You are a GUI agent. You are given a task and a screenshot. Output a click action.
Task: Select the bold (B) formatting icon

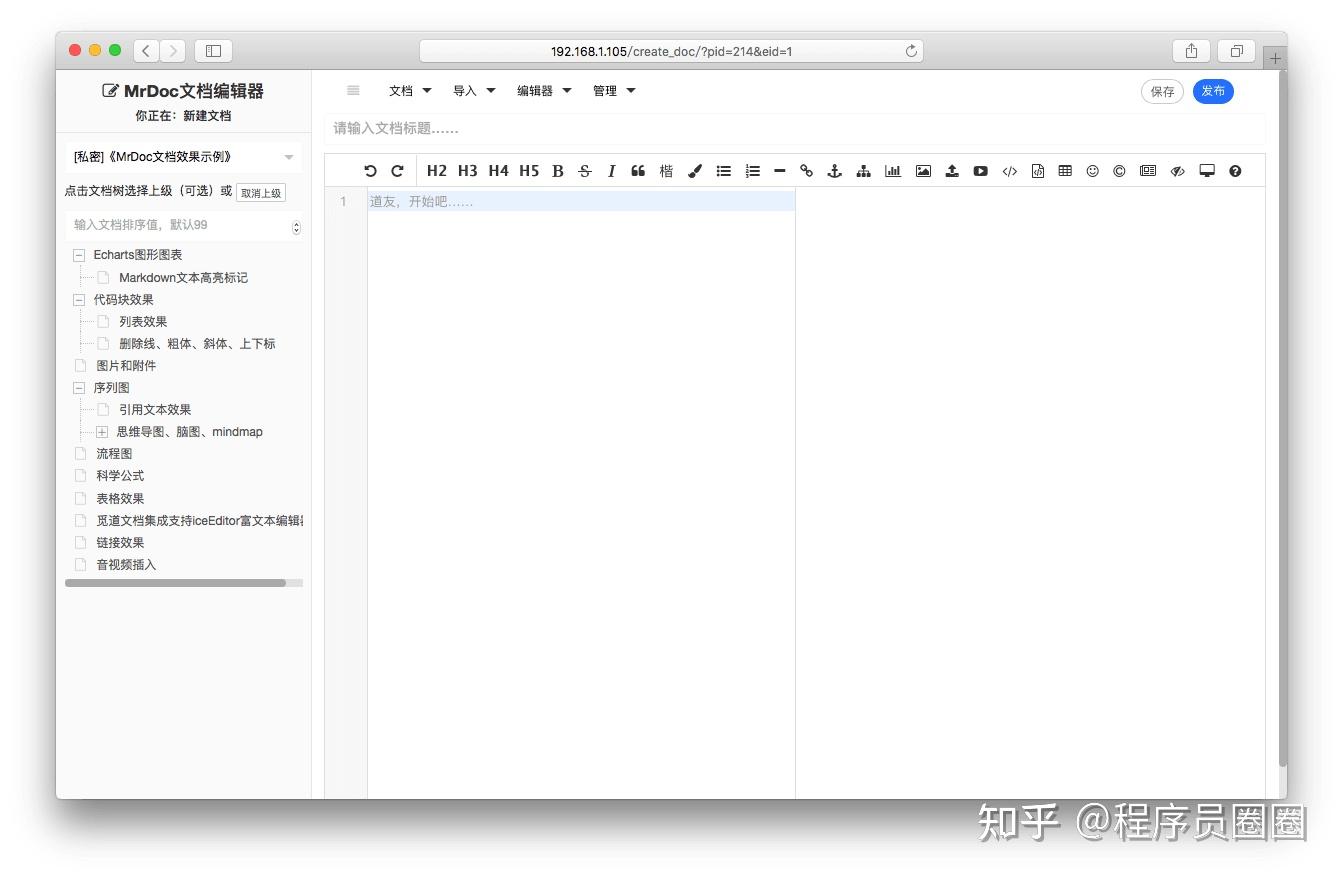557,171
